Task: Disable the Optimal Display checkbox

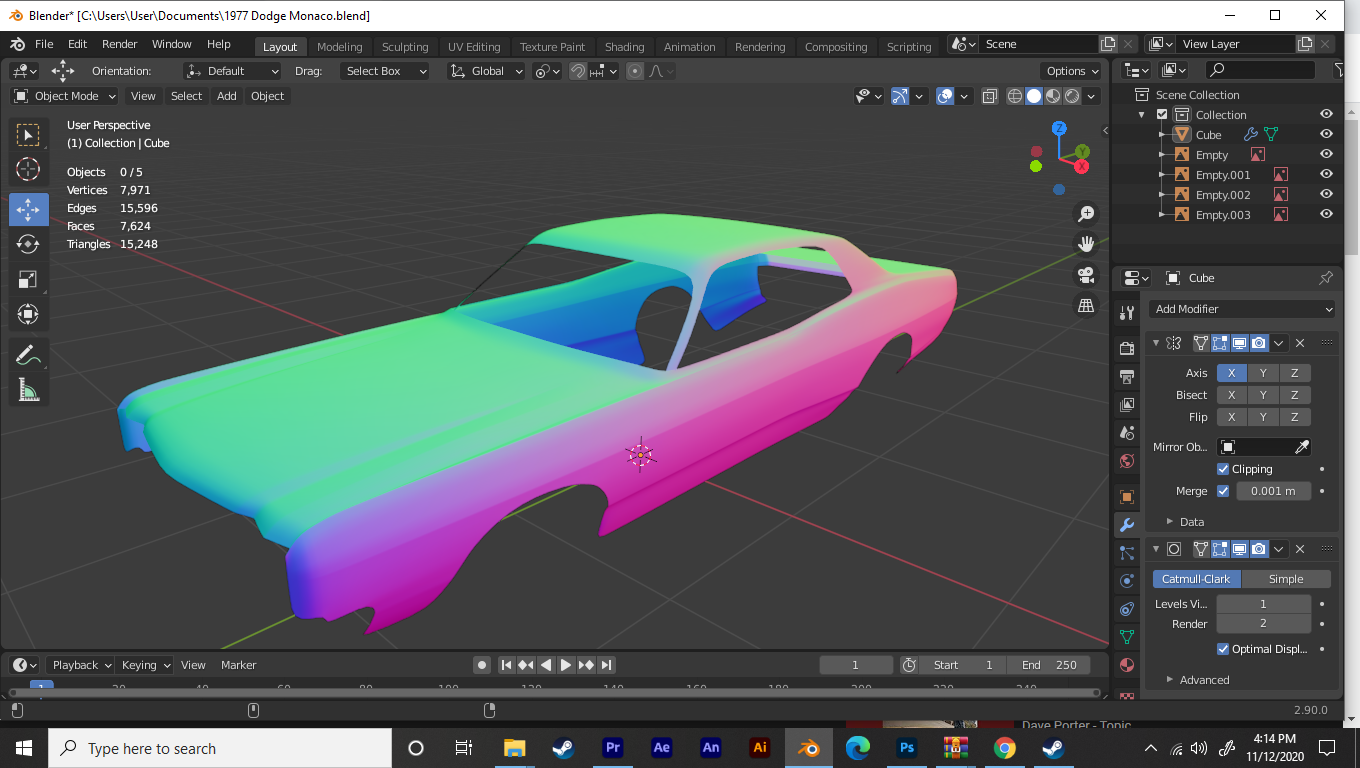Action: pyautogui.click(x=1223, y=649)
